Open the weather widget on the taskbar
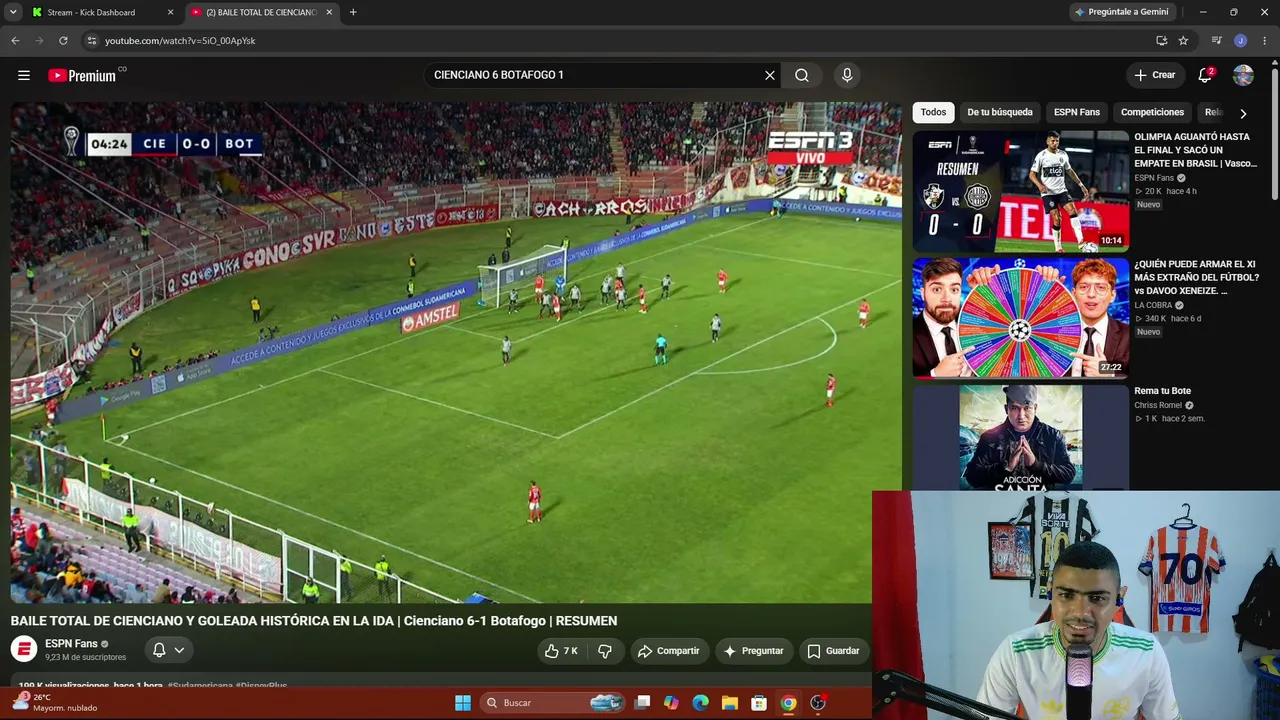The width and height of the screenshot is (1280, 720). (x=56, y=702)
